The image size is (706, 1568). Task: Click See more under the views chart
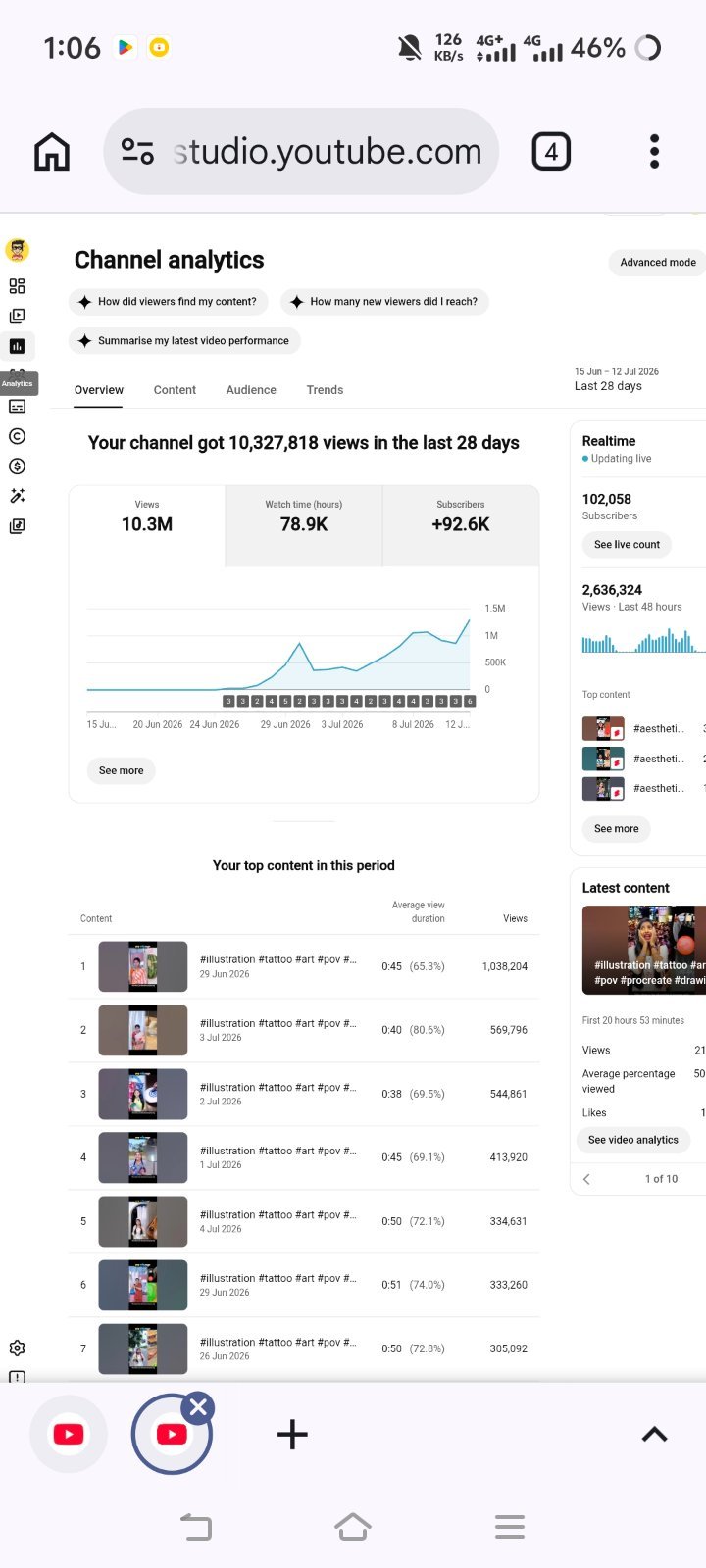(122, 770)
